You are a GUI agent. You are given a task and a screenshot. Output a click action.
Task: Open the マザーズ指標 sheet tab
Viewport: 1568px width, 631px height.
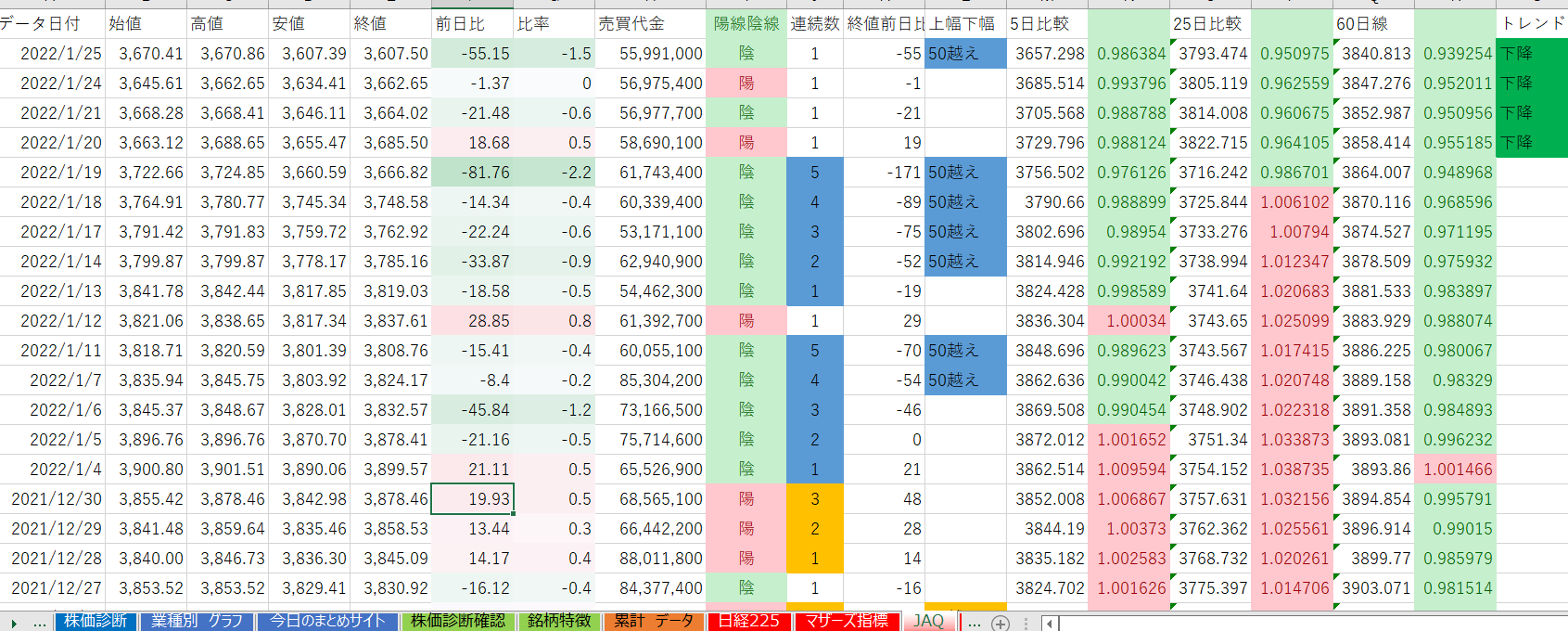pyautogui.click(x=847, y=621)
